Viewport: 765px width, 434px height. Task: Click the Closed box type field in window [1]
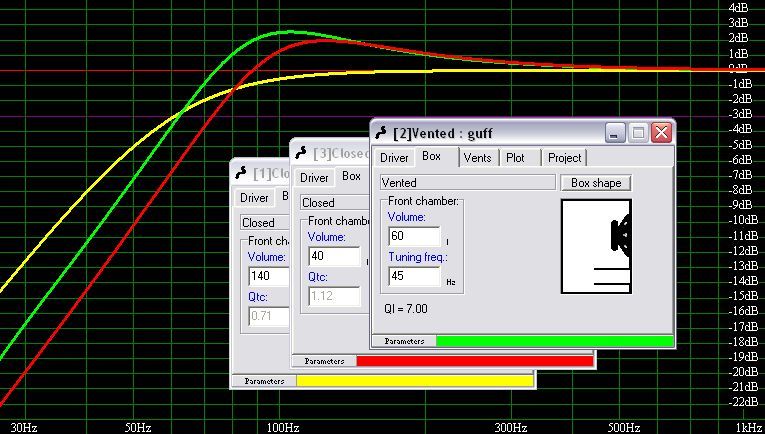(x=265, y=223)
